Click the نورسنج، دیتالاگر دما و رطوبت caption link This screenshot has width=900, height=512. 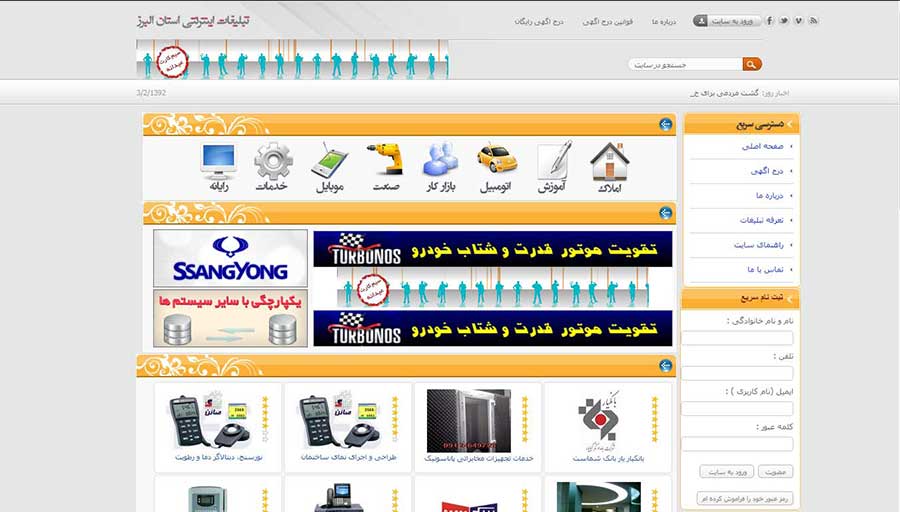click(x=219, y=457)
